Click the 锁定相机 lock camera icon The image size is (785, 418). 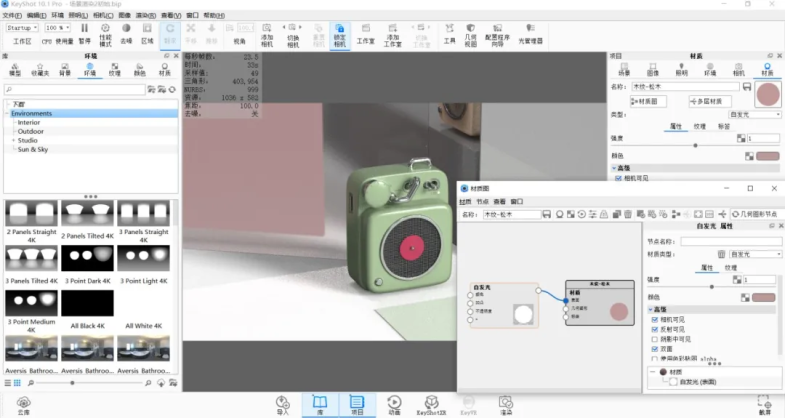pos(340,32)
